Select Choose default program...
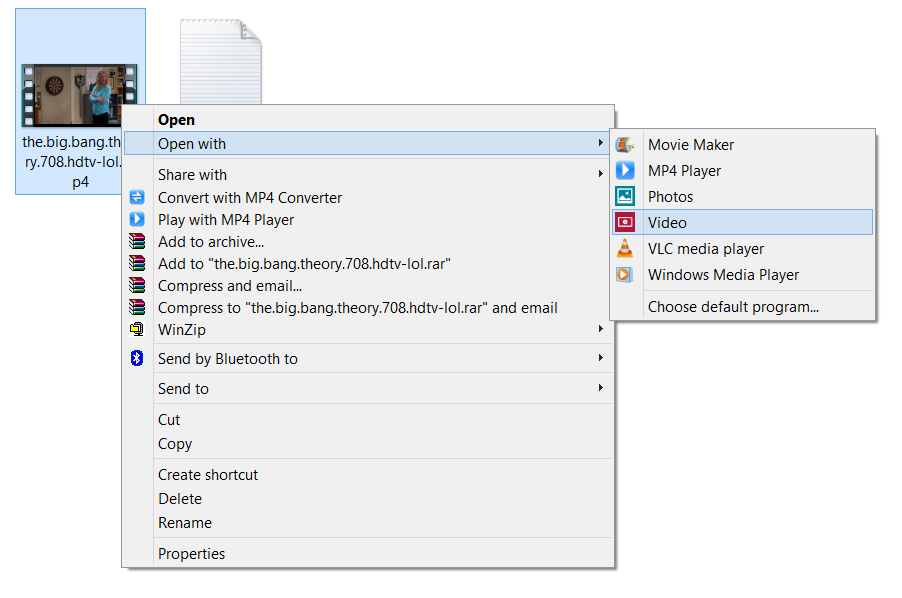The height and width of the screenshot is (598, 902). (743, 306)
